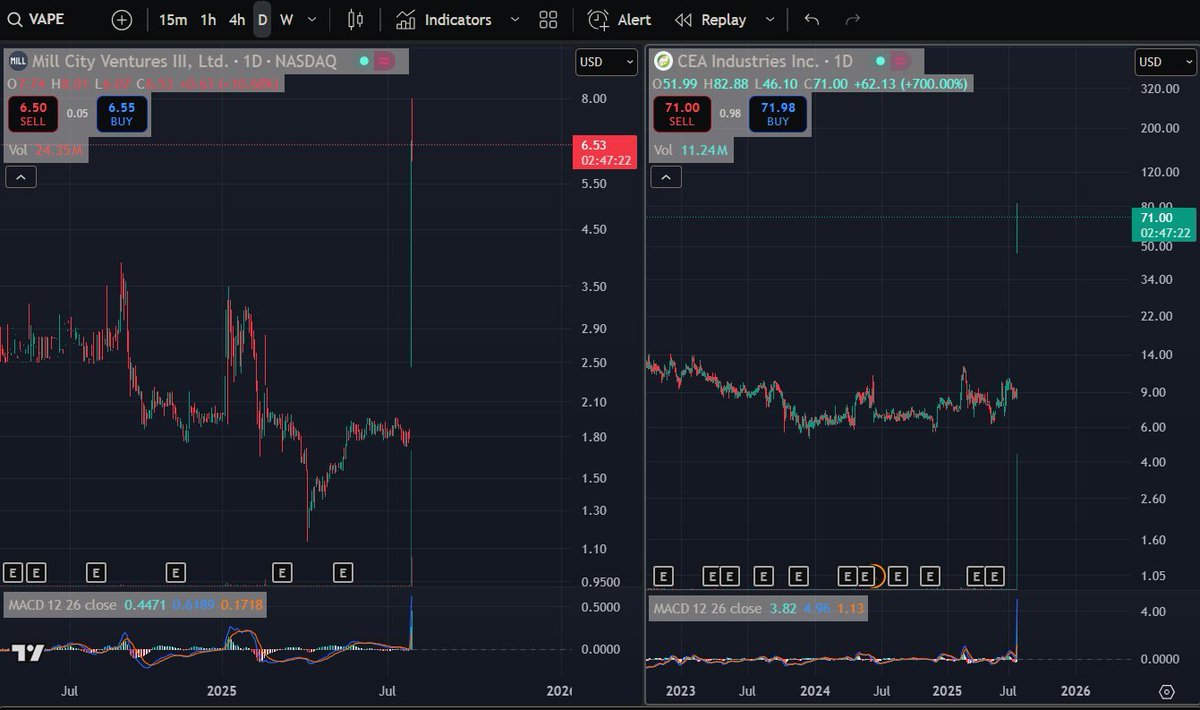Click the 320.00 price axis label

point(1160,88)
